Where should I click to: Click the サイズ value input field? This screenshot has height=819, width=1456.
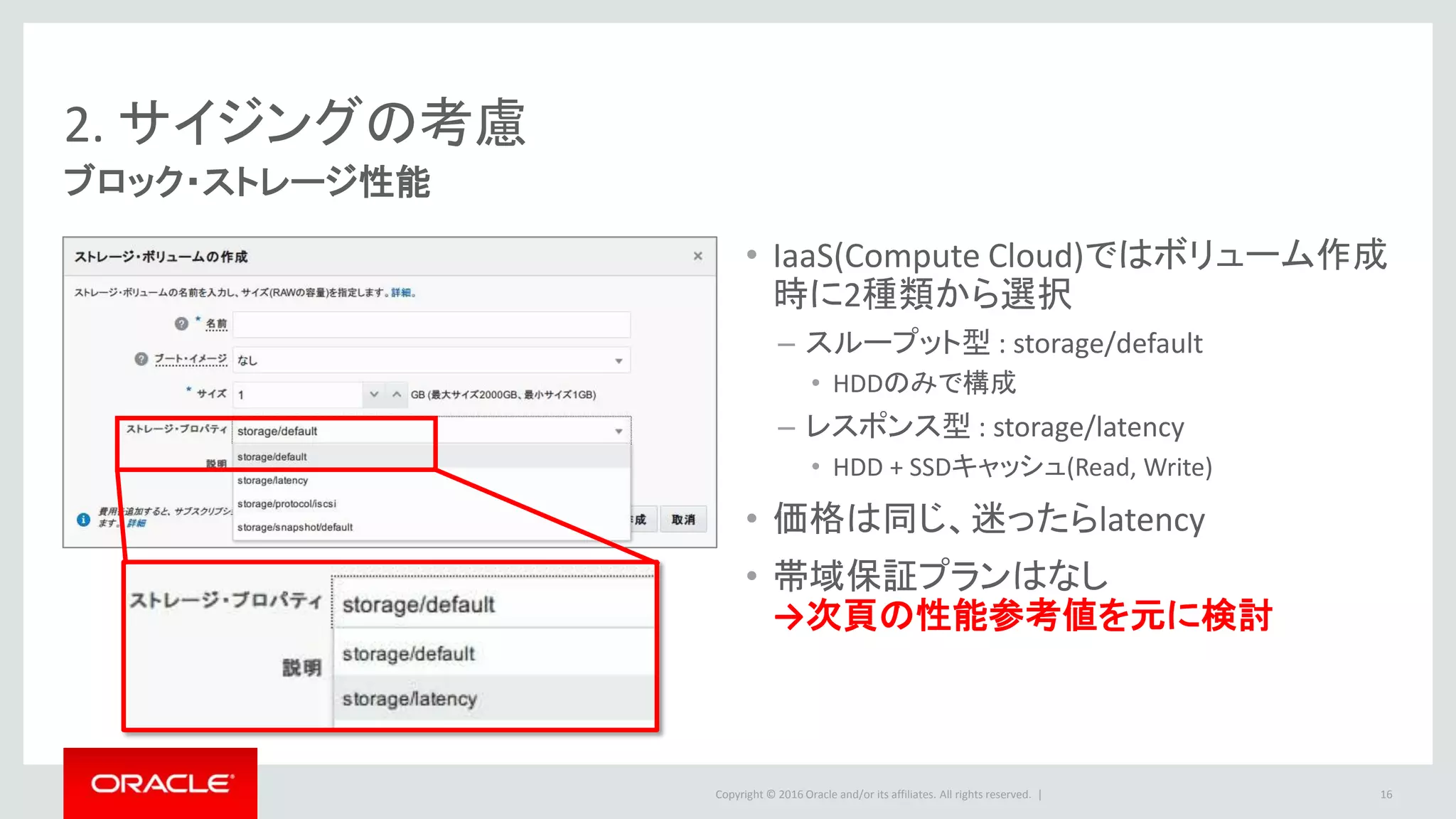(x=298, y=395)
